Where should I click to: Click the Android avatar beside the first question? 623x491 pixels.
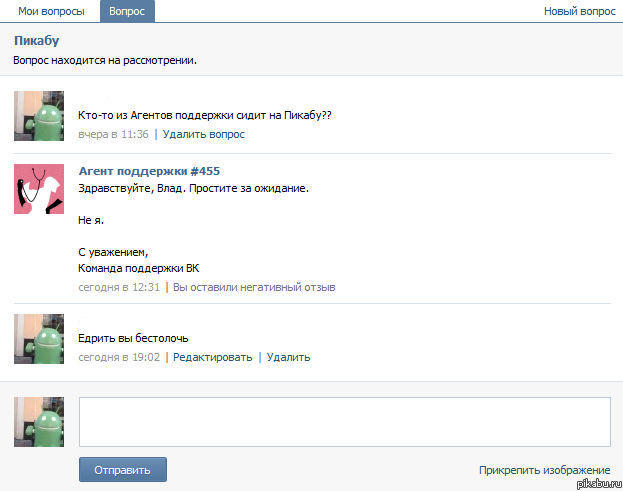(x=39, y=116)
